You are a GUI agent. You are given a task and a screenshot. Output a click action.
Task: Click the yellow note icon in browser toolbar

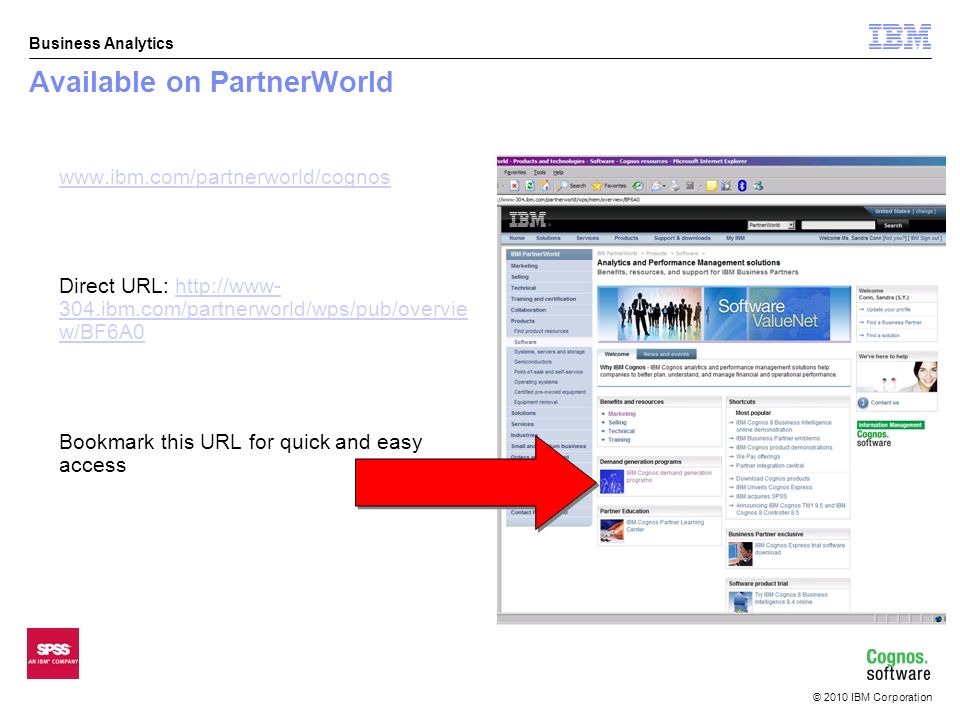(x=711, y=186)
